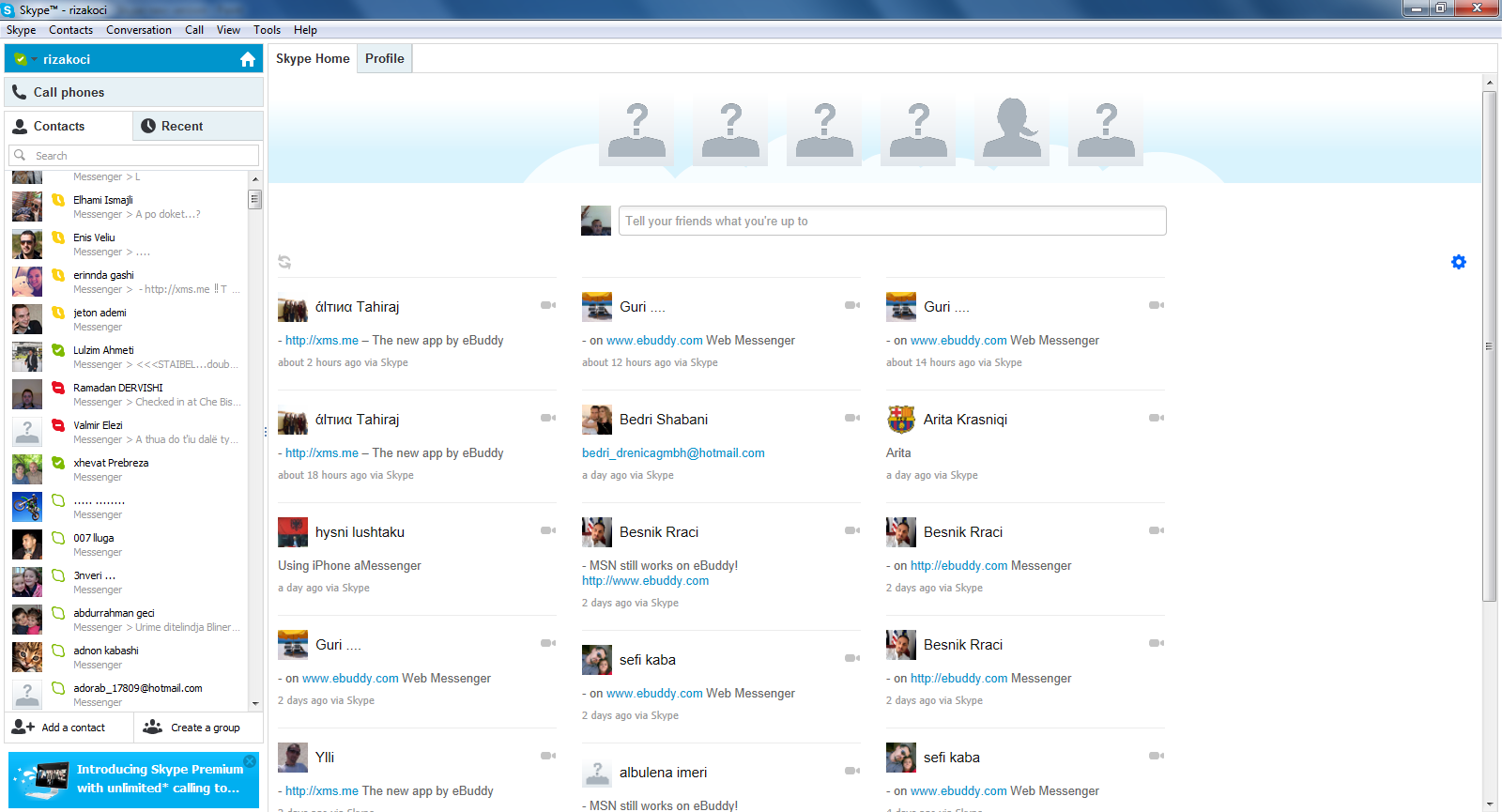This screenshot has height=812, width=1502.
Task: Click the contact Search field
Action: [133, 156]
